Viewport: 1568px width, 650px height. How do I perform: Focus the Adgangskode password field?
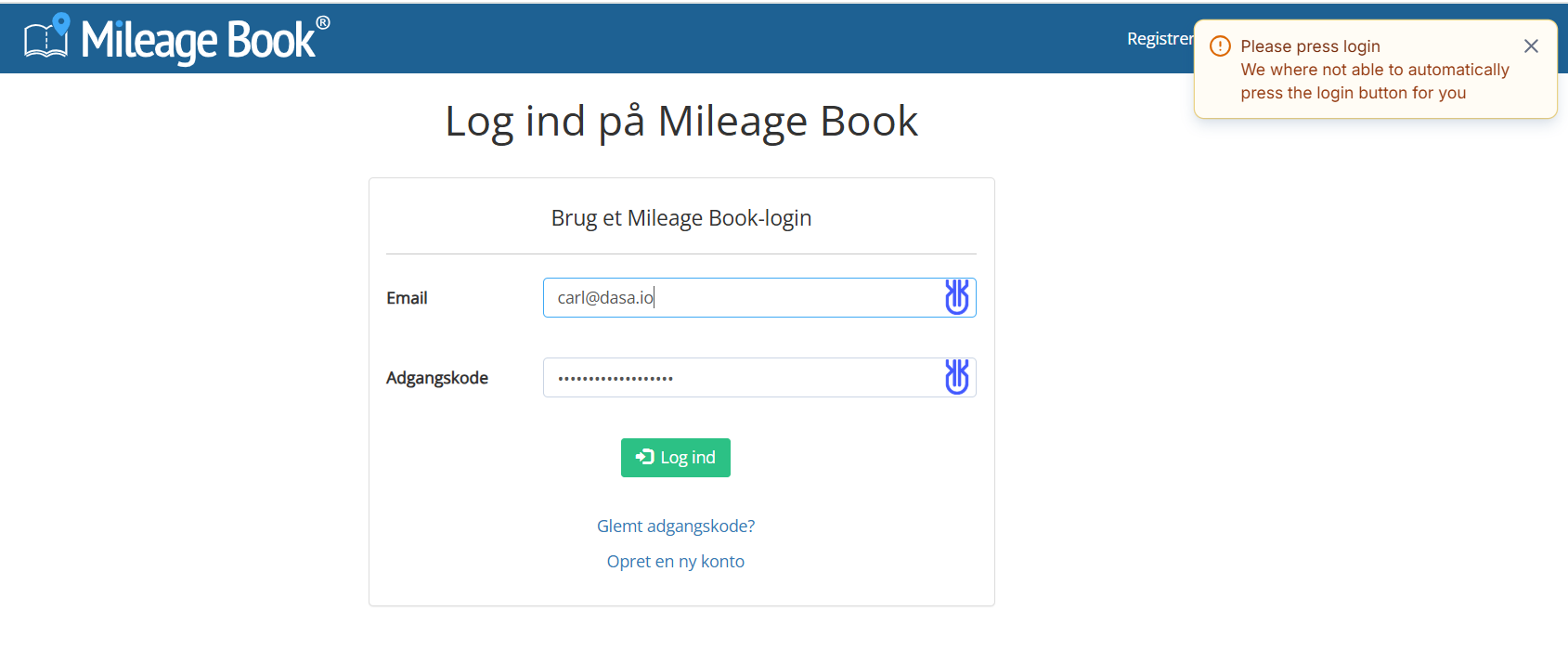coord(759,377)
